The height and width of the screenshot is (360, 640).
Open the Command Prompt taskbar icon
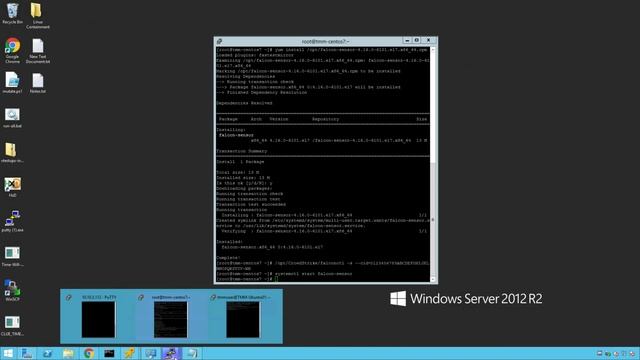tap(109, 353)
